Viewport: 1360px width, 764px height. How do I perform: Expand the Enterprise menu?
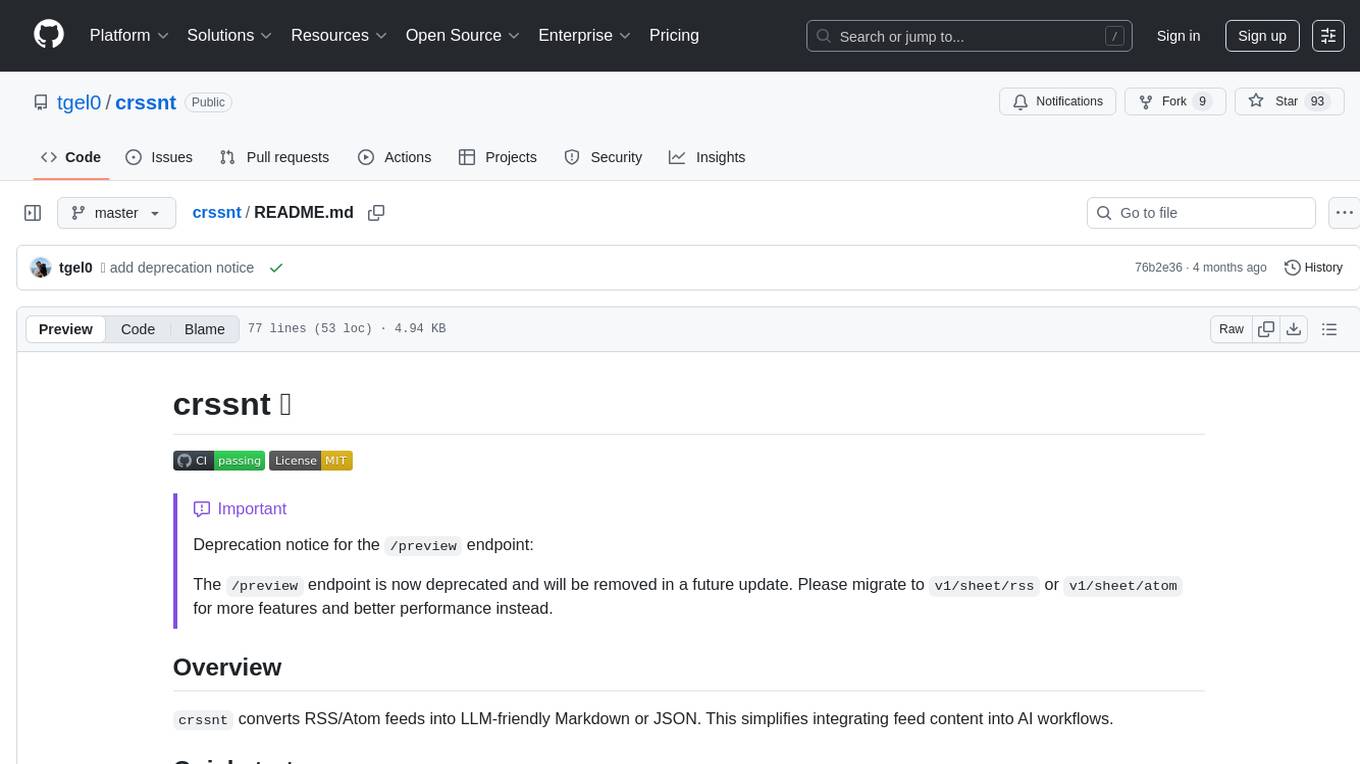tap(584, 35)
